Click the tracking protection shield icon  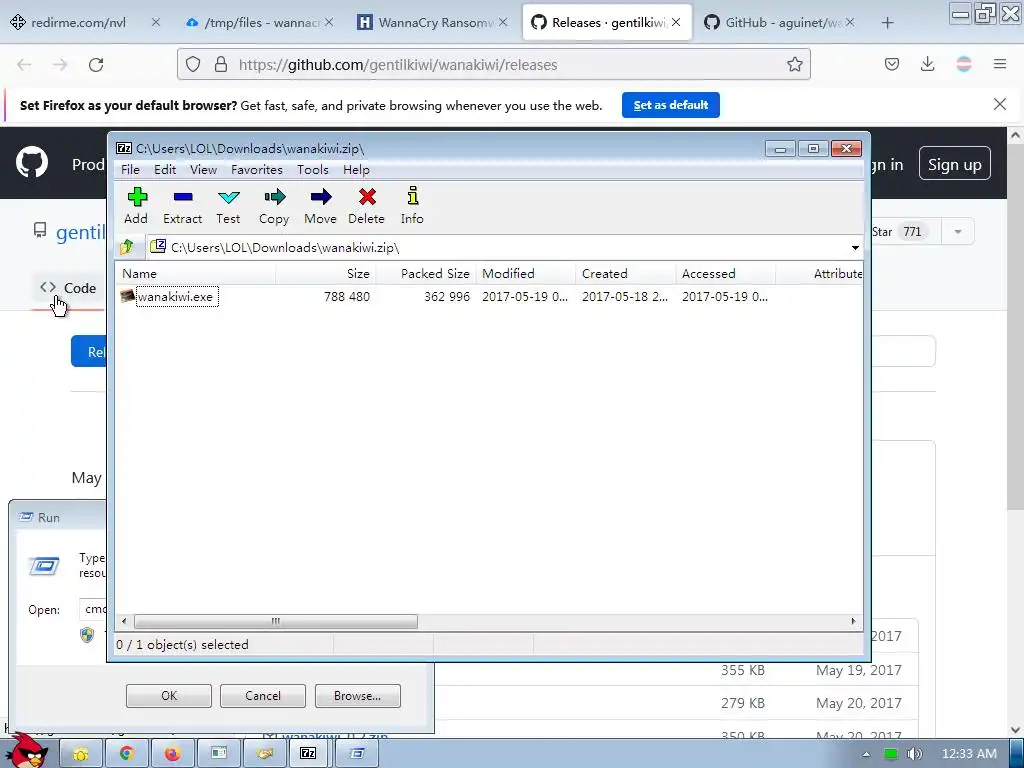pos(193,64)
